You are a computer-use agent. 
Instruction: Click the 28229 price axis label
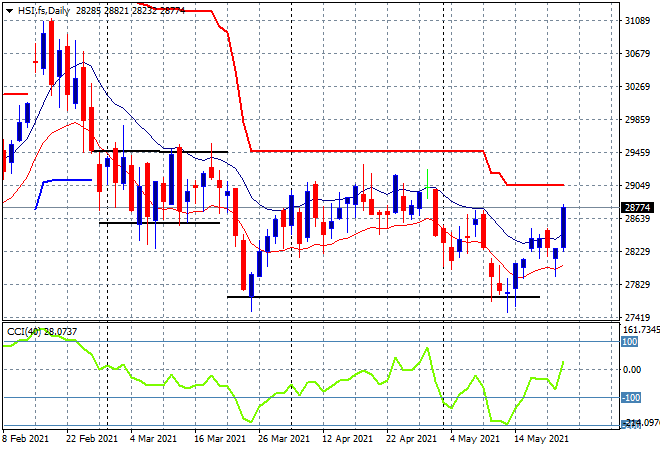[x=637, y=251]
